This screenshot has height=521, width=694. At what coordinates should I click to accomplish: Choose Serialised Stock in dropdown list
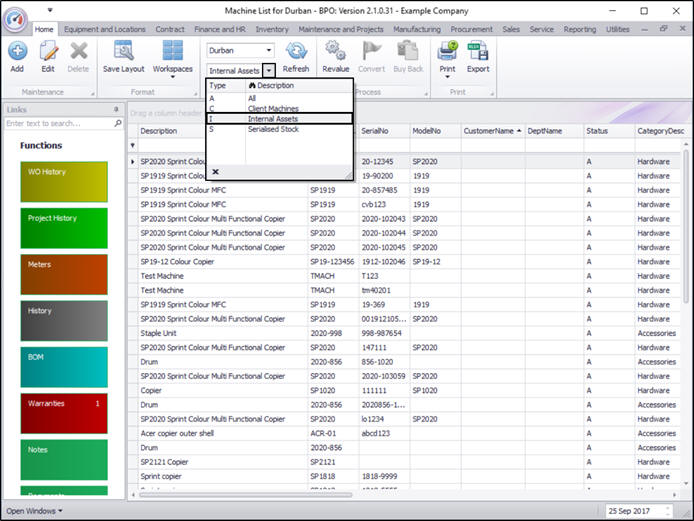(x=273, y=128)
